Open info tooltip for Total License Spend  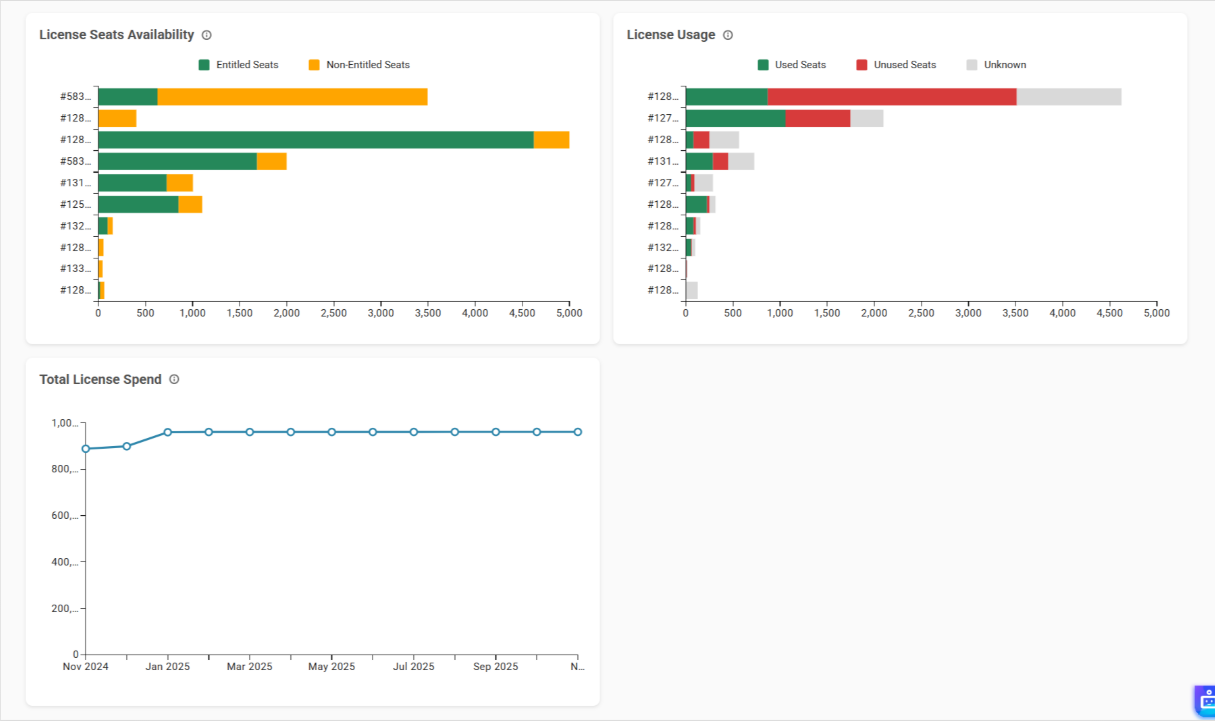pyautogui.click(x=174, y=380)
